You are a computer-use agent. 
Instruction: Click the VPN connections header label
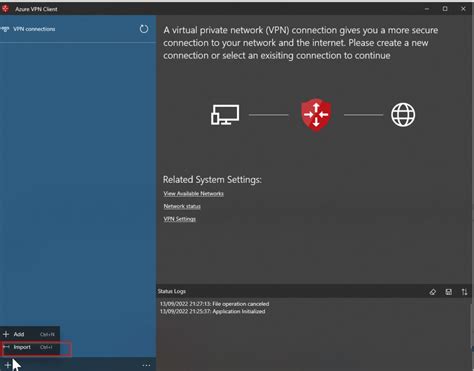pos(34,29)
